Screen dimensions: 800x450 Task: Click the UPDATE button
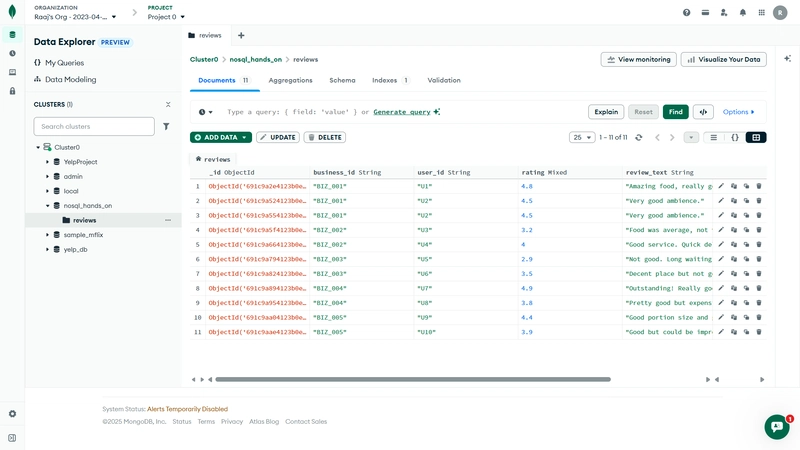(x=278, y=137)
